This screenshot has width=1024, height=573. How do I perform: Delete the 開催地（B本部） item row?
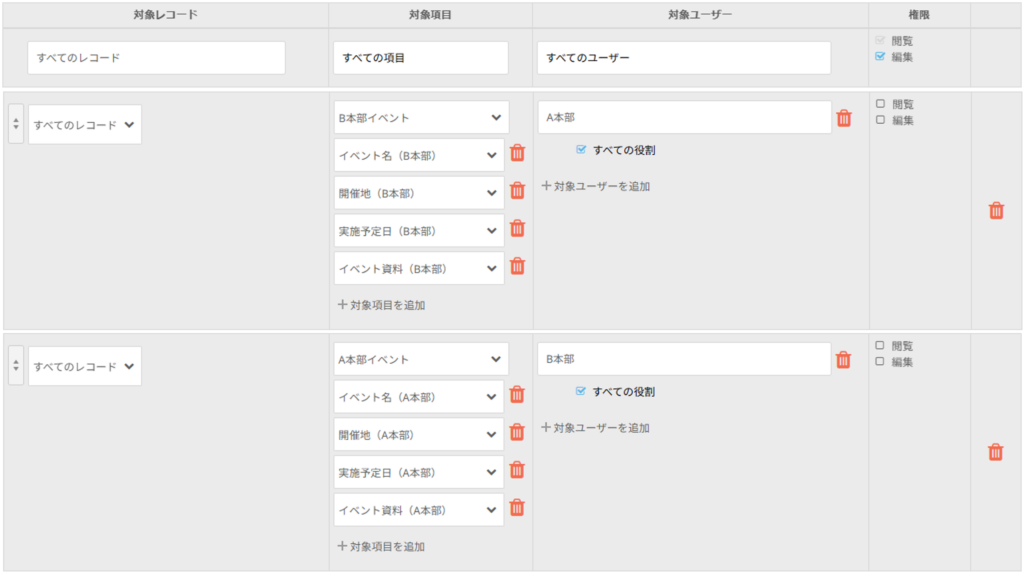click(517, 191)
